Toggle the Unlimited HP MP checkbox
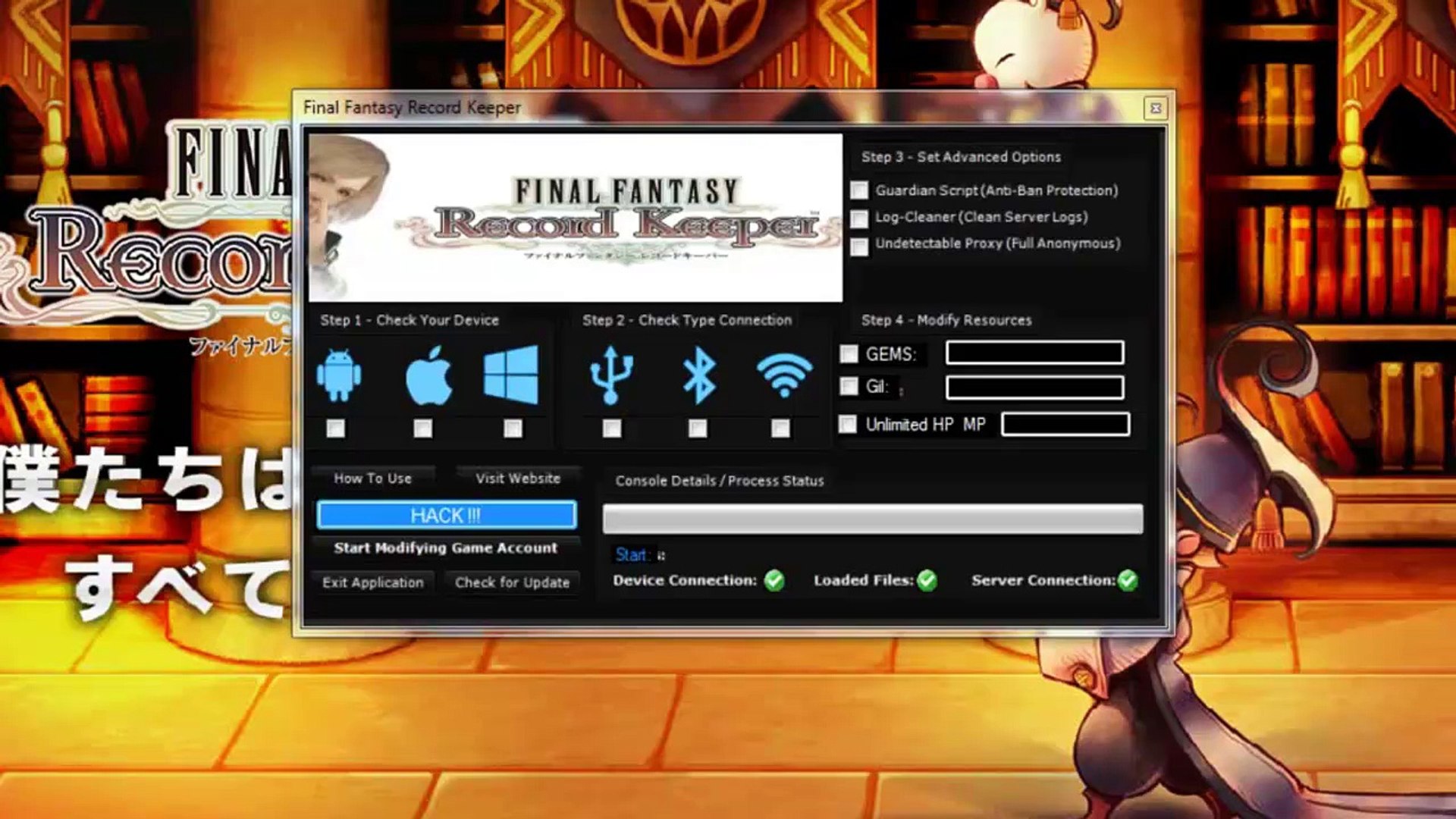The width and height of the screenshot is (1456, 819). coord(848,424)
